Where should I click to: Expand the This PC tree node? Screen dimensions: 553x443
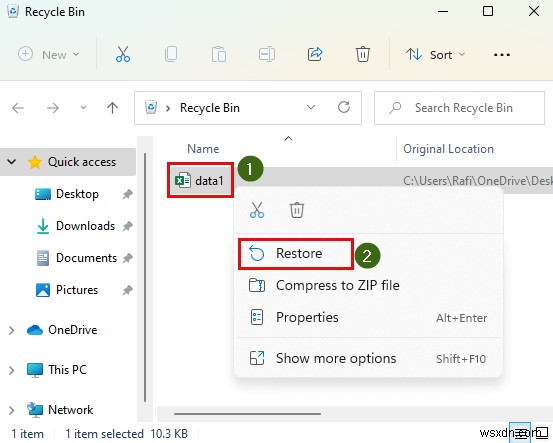click(x=11, y=370)
